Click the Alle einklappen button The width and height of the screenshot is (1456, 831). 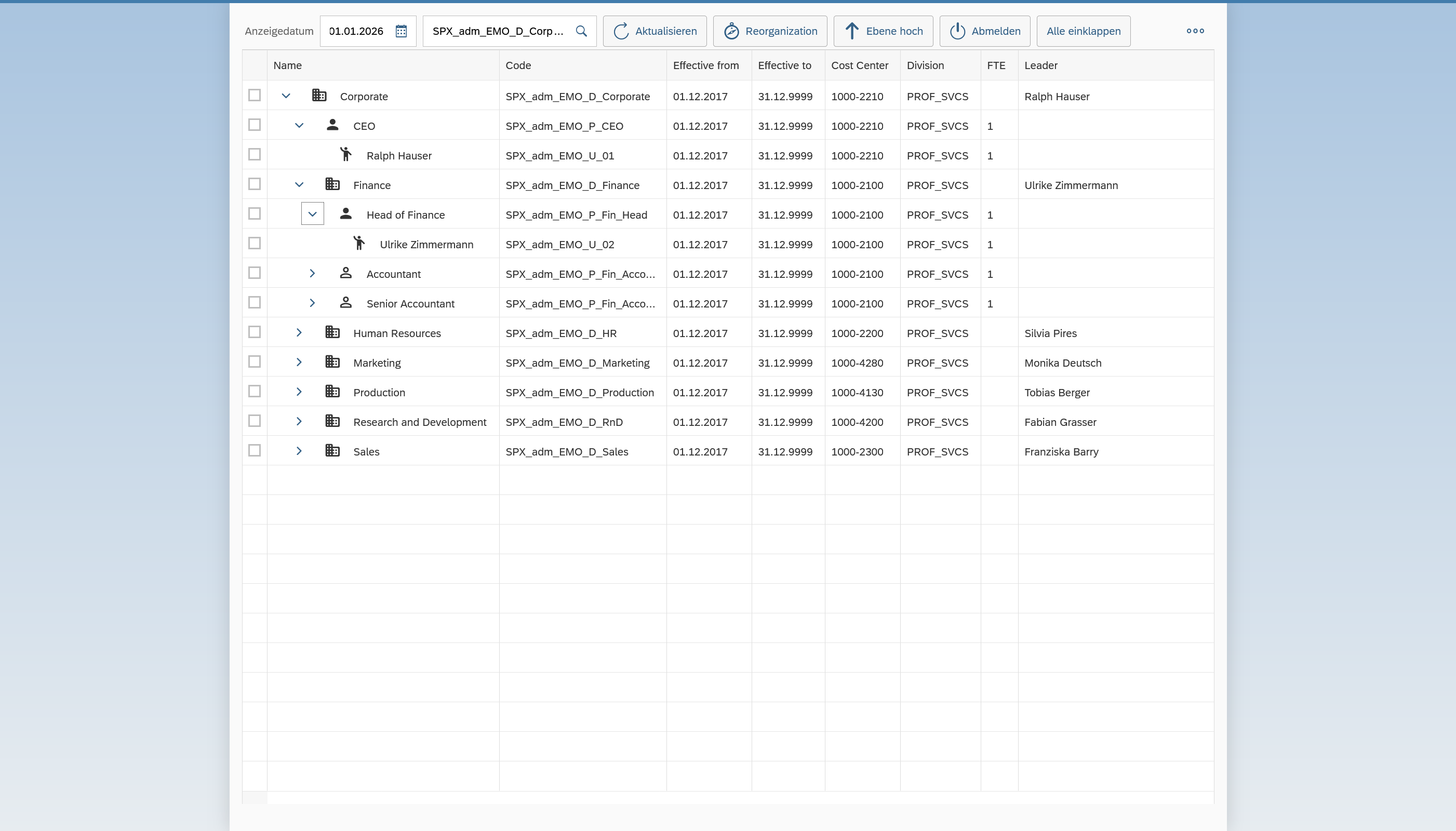[x=1083, y=31]
